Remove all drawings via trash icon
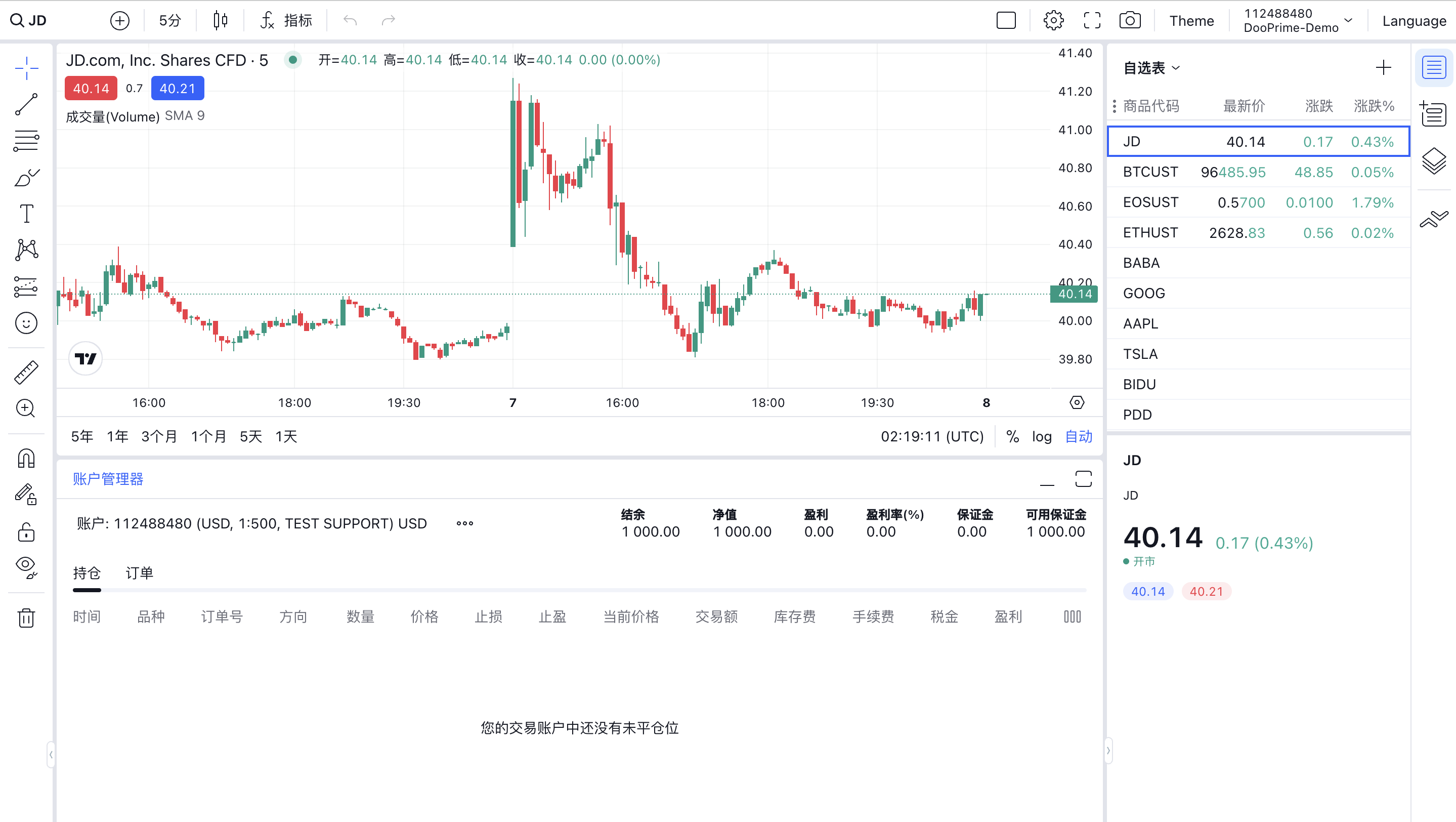This screenshot has height=822, width=1456. tap(26, 618)
